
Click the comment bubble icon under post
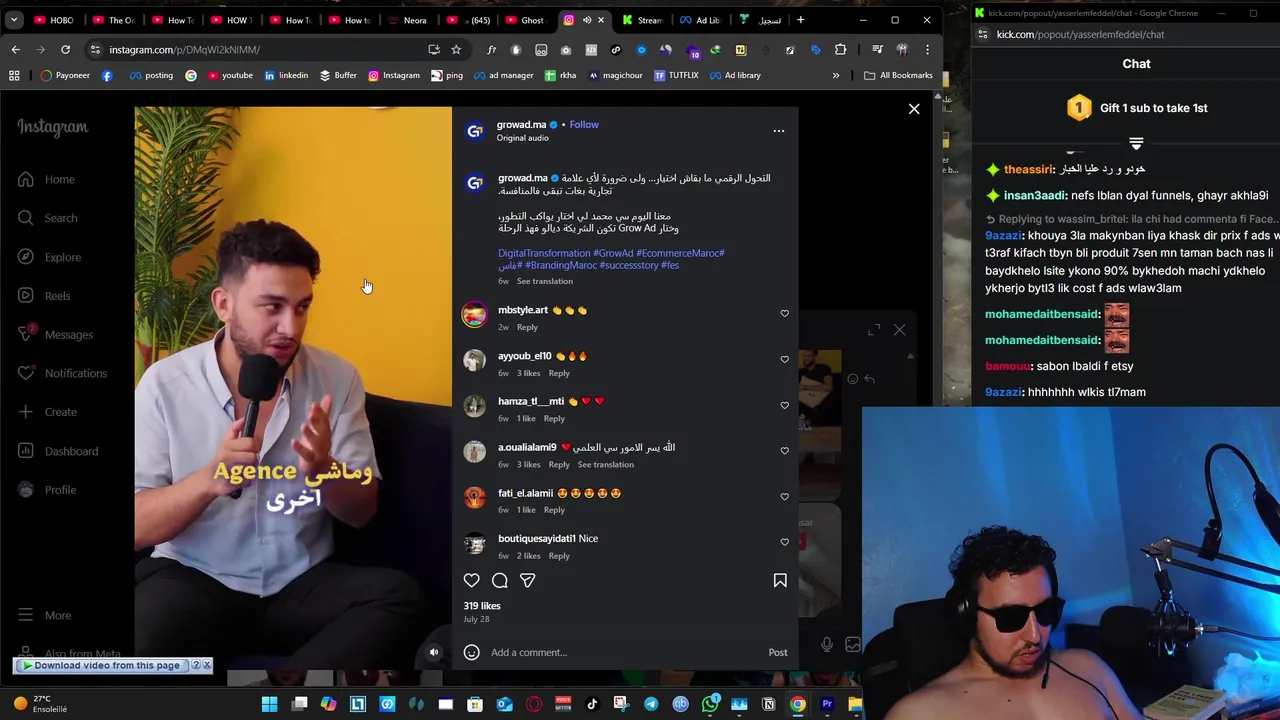pos(500,581)
